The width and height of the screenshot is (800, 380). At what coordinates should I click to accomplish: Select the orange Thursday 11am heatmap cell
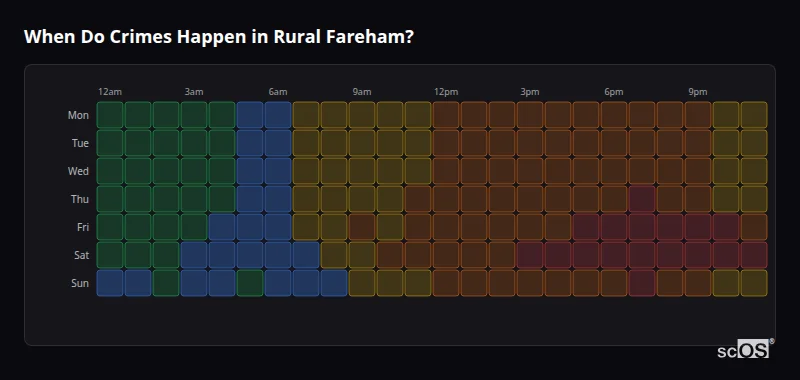(x=418, y=199)
